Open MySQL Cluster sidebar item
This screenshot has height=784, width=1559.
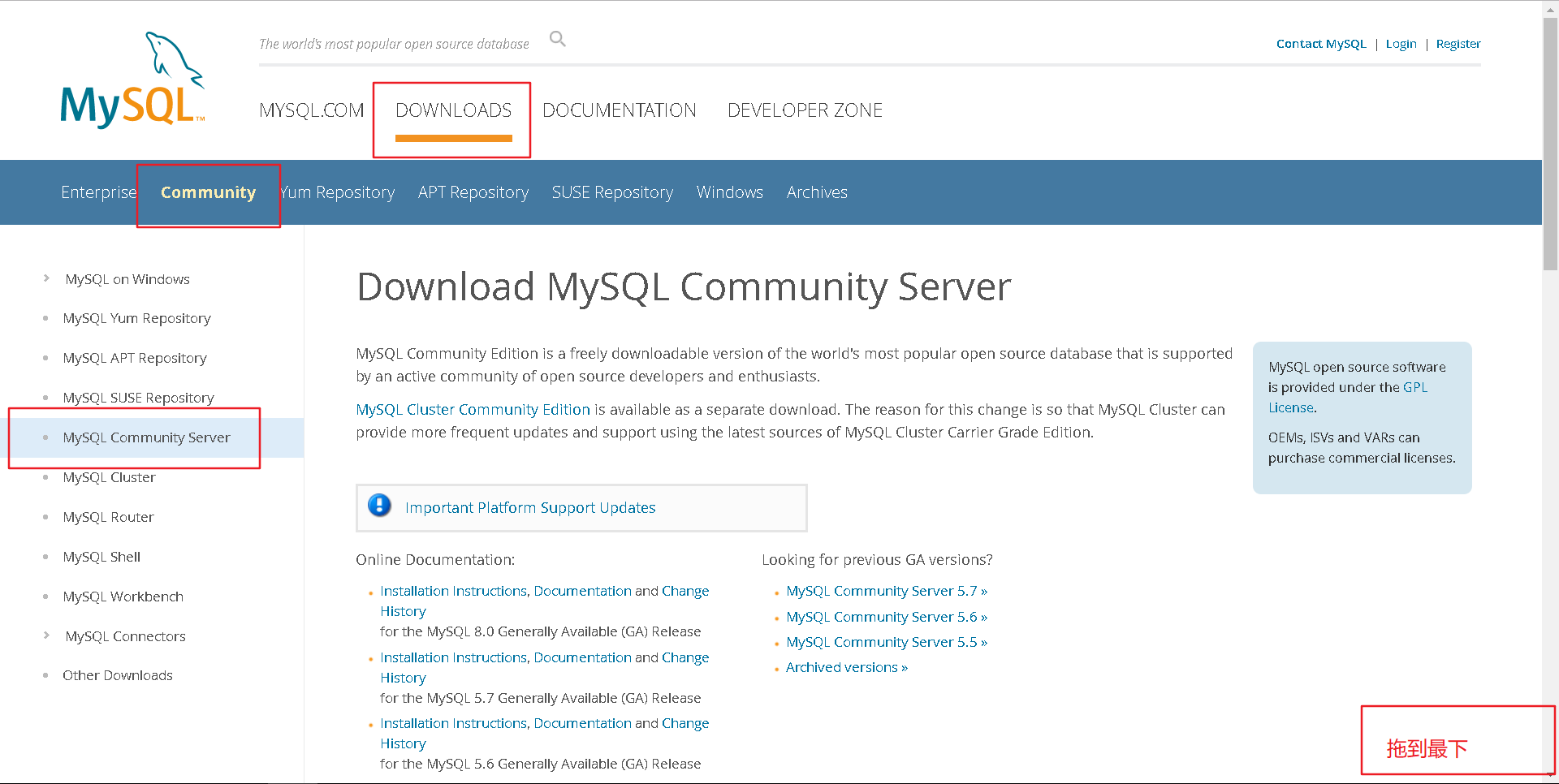pyautogui.click(x=109, y=477)
